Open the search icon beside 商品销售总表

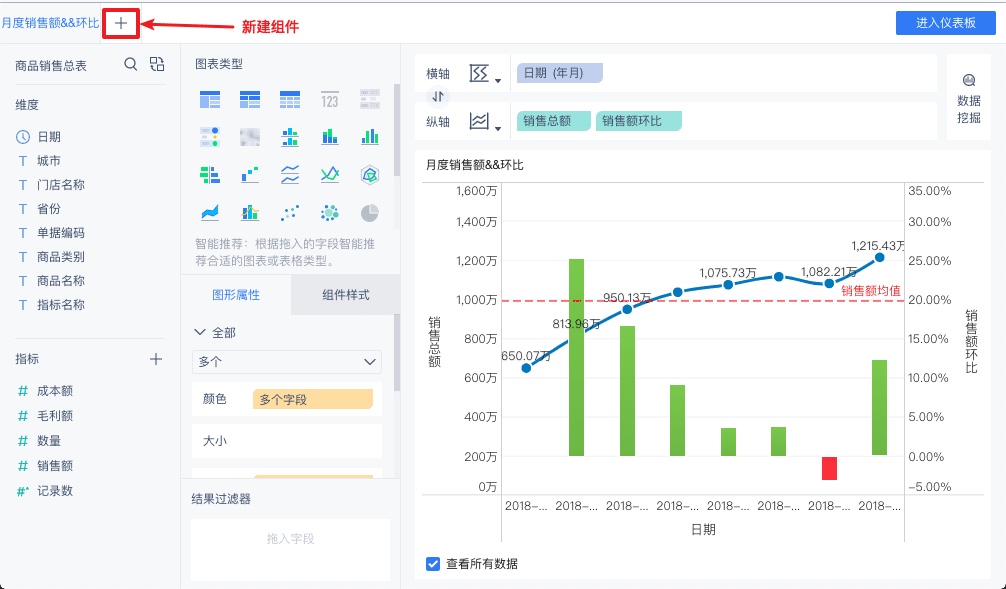pyautogui.click(x=130, y=62)
